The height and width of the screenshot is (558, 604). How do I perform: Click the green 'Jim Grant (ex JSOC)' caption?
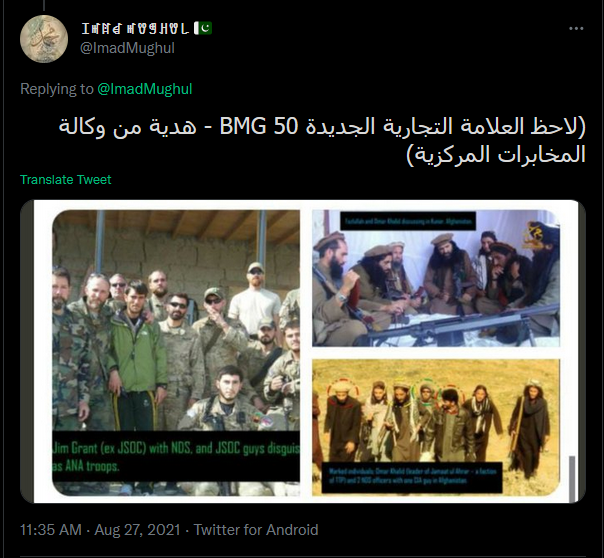pos(176,457)
